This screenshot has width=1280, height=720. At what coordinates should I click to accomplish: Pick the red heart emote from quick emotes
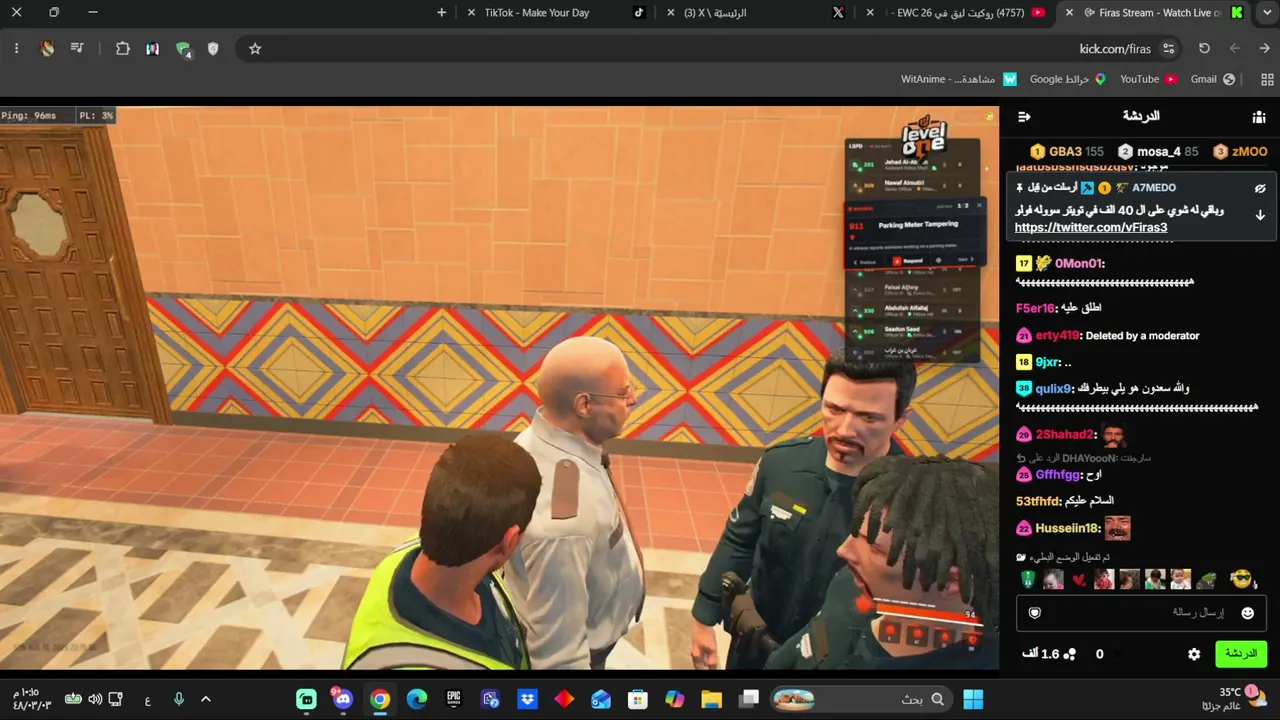click(x=1079, y=579)
